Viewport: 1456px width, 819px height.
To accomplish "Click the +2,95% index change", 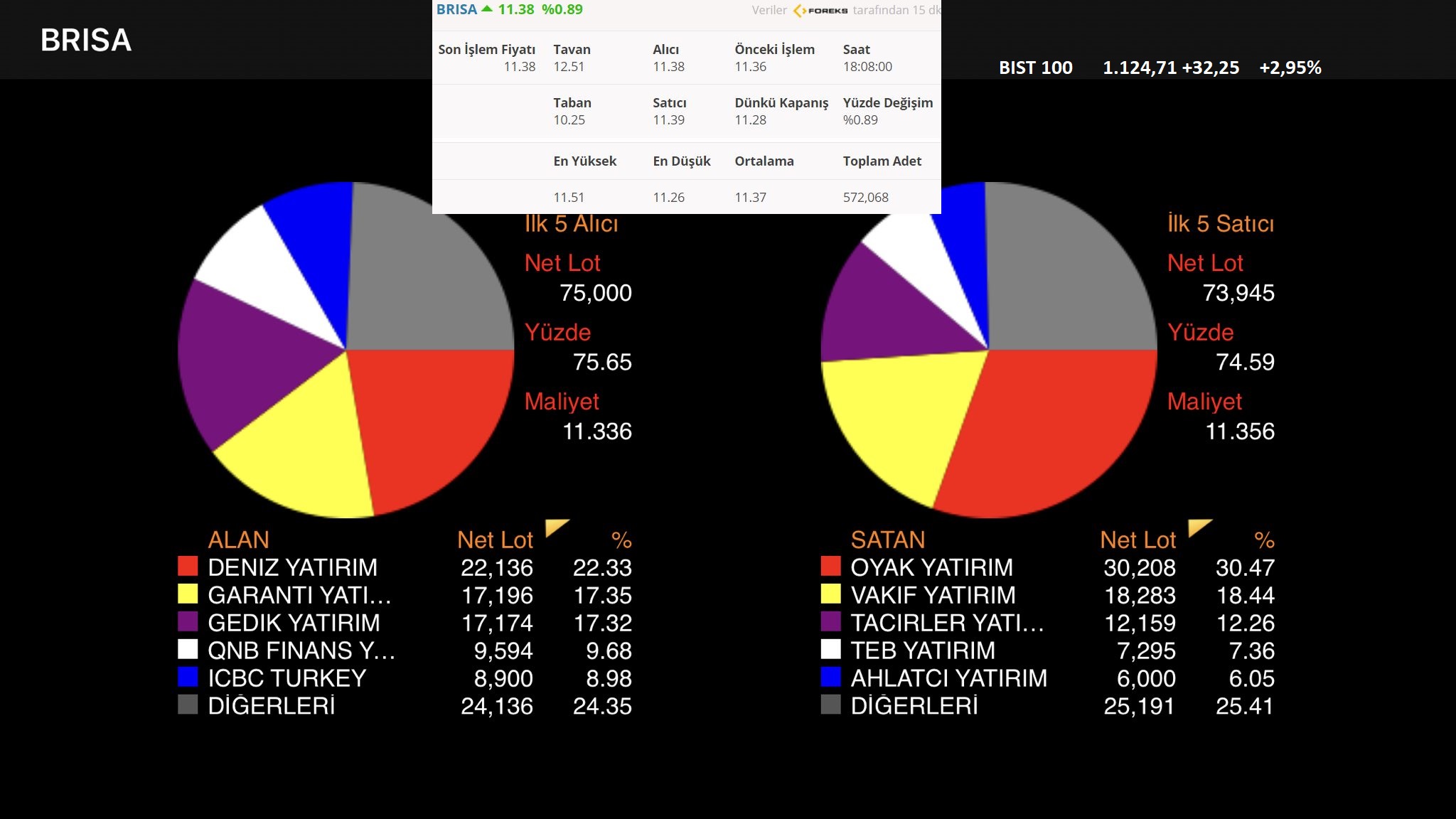I will (1290, 68).
